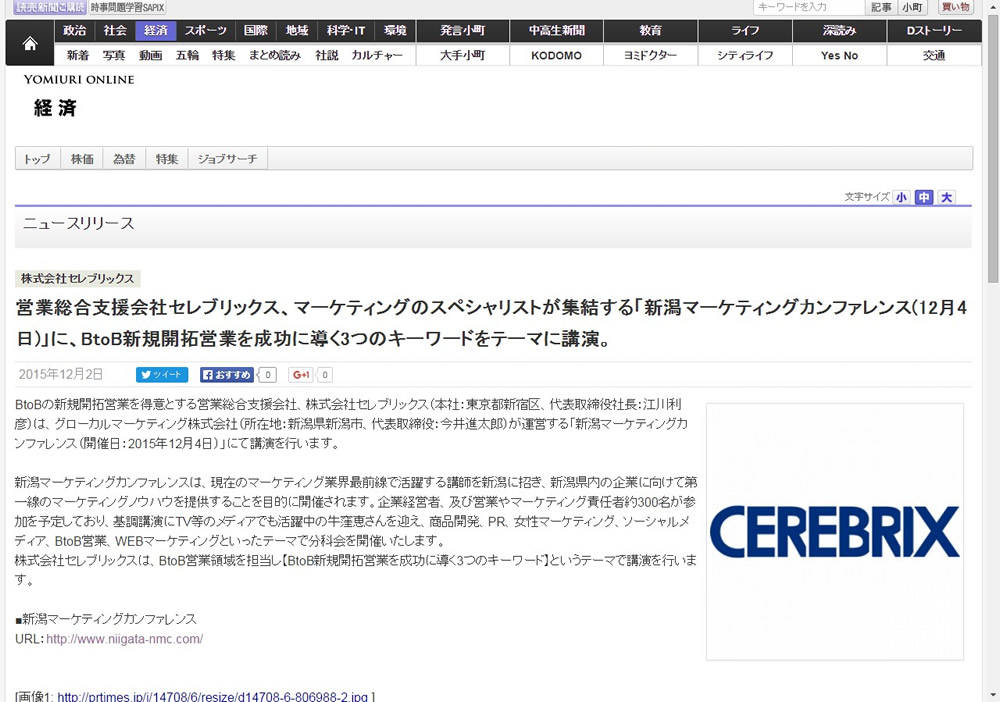Screen dimensions: 1000x702
Task: Open 発言小町
Action: click(x=463, y=31)
